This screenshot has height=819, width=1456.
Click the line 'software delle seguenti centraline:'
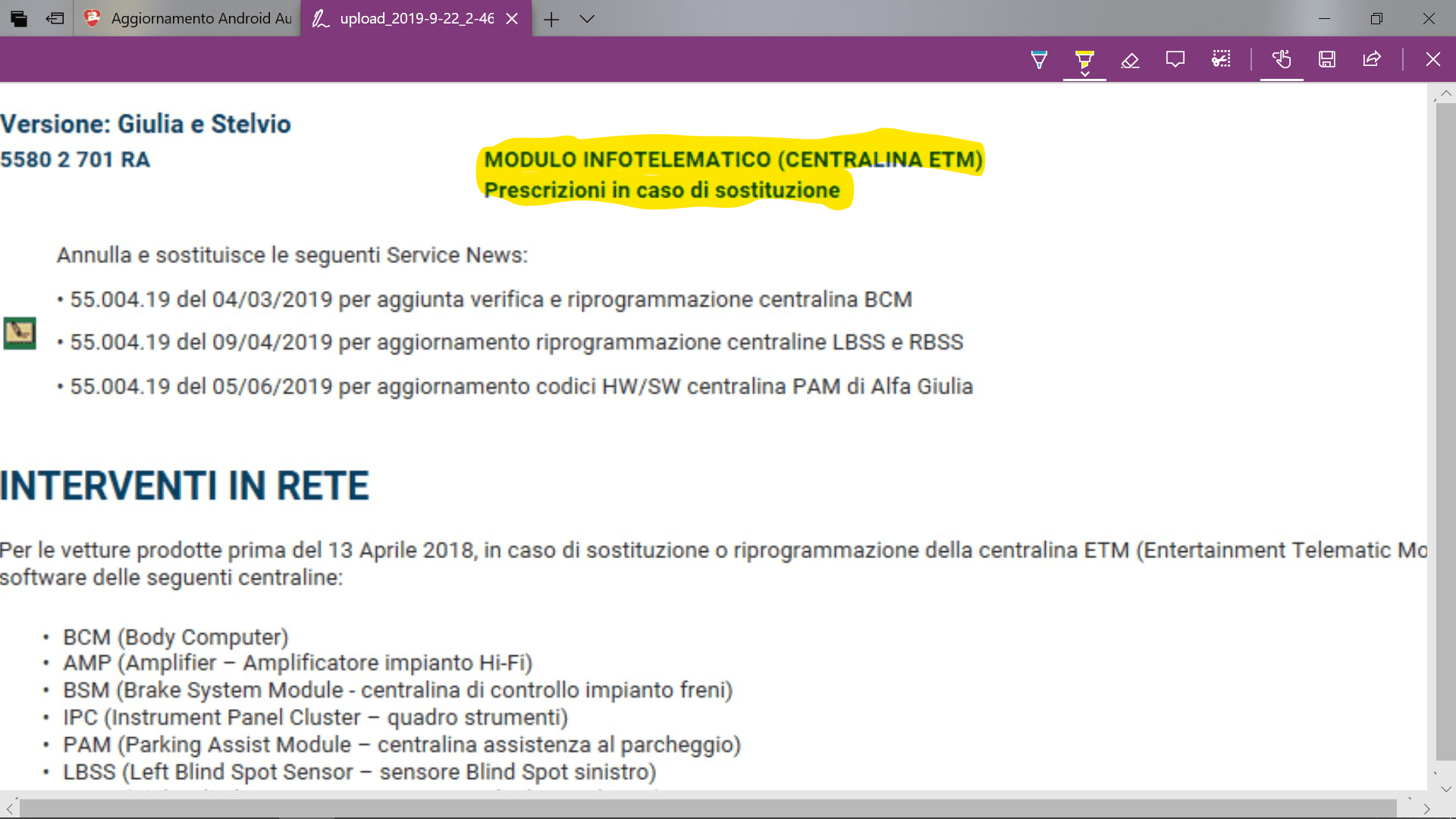171,577
